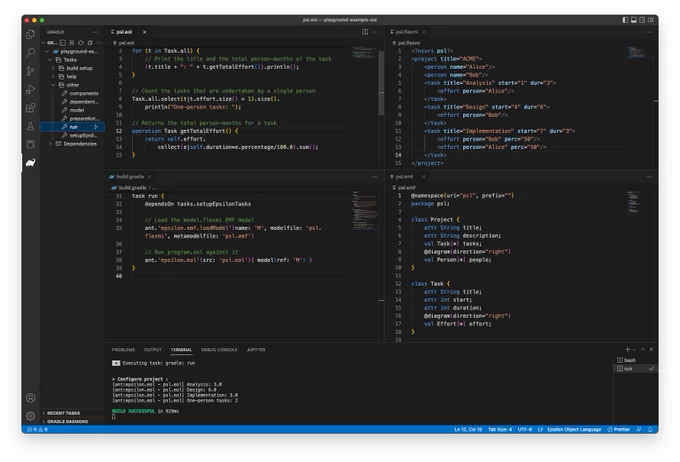Click UTF-8 encoding in status bar
The width and height of the screenshot is (680, 462).
point(525,429)
